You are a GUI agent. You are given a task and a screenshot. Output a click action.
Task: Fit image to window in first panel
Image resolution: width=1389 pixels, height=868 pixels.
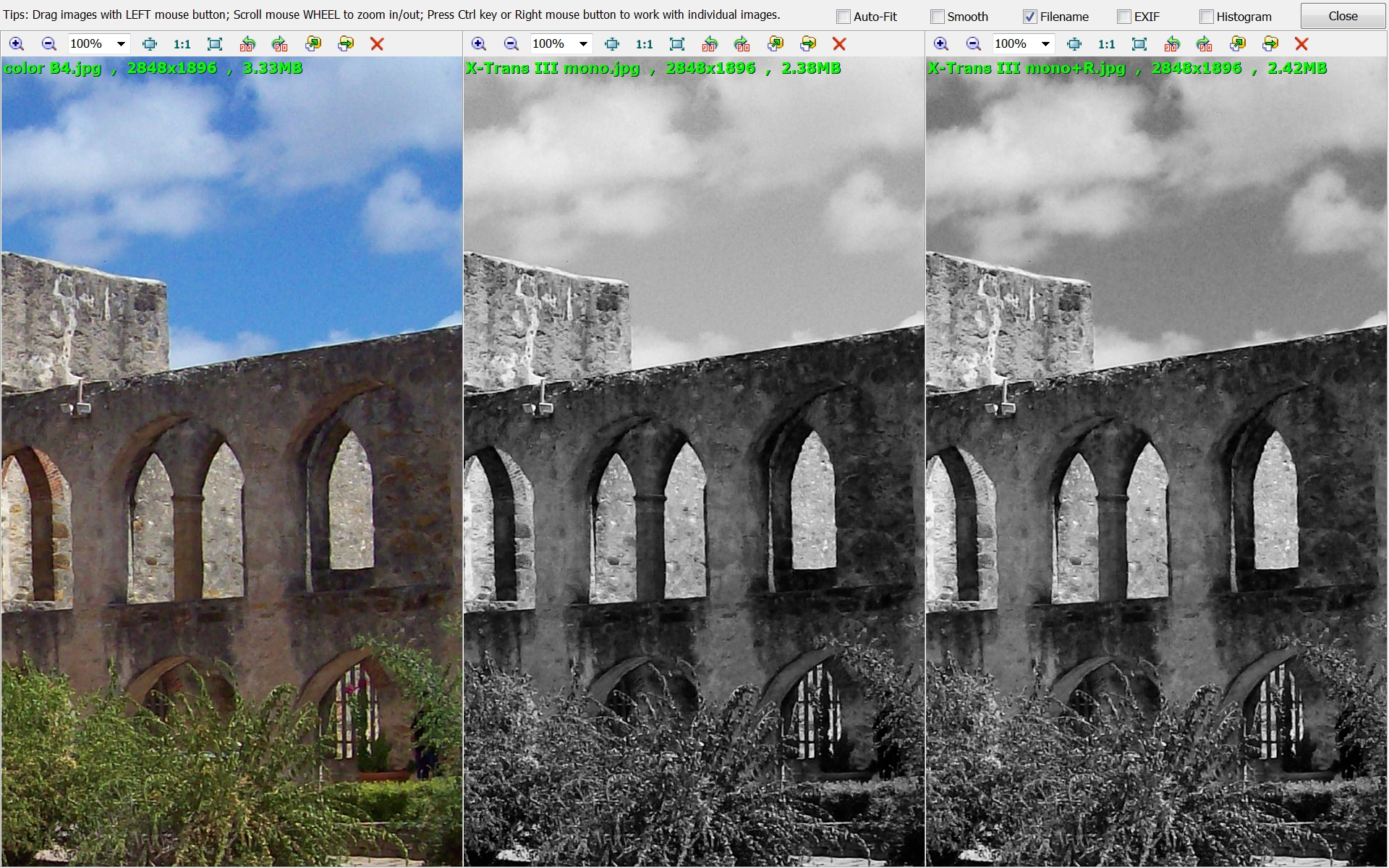[215, 44]
